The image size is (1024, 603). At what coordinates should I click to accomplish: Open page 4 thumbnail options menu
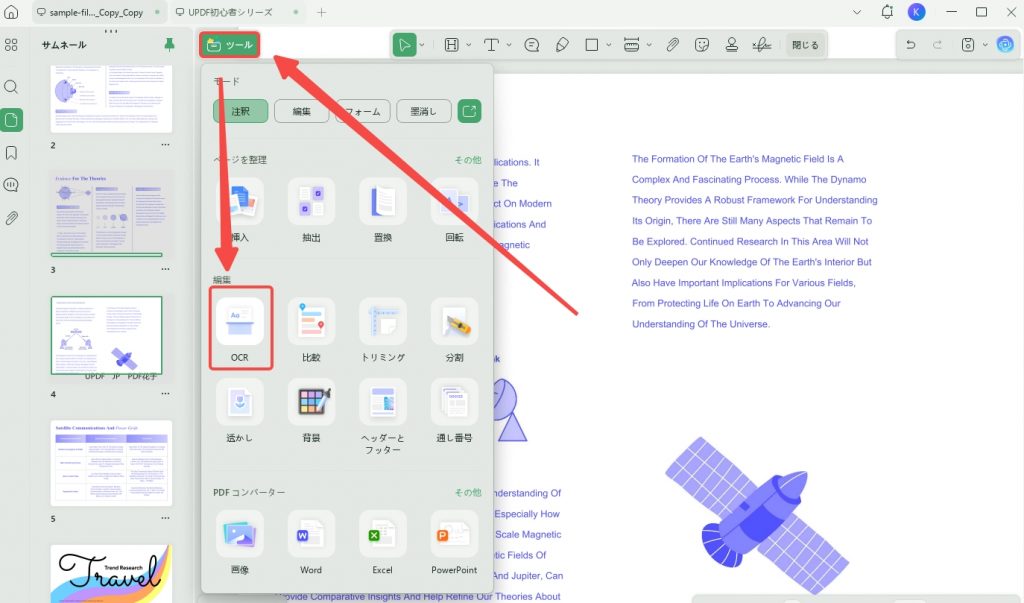pyautogui.click(x=165, y=394)
